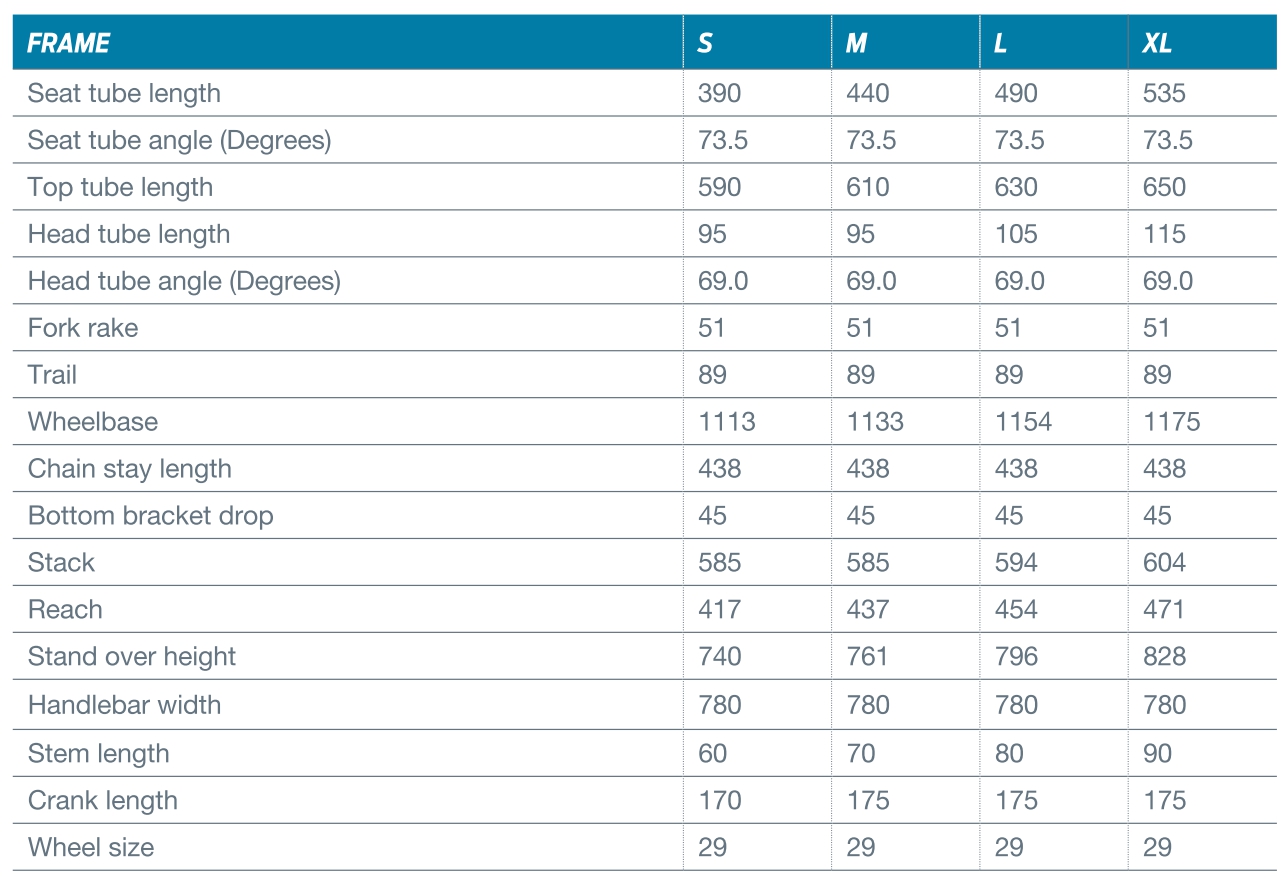Click the Stand over height value 828
Image resolution: width=1283 pixels, height=879 pixels.
[x=1164, y=657]
